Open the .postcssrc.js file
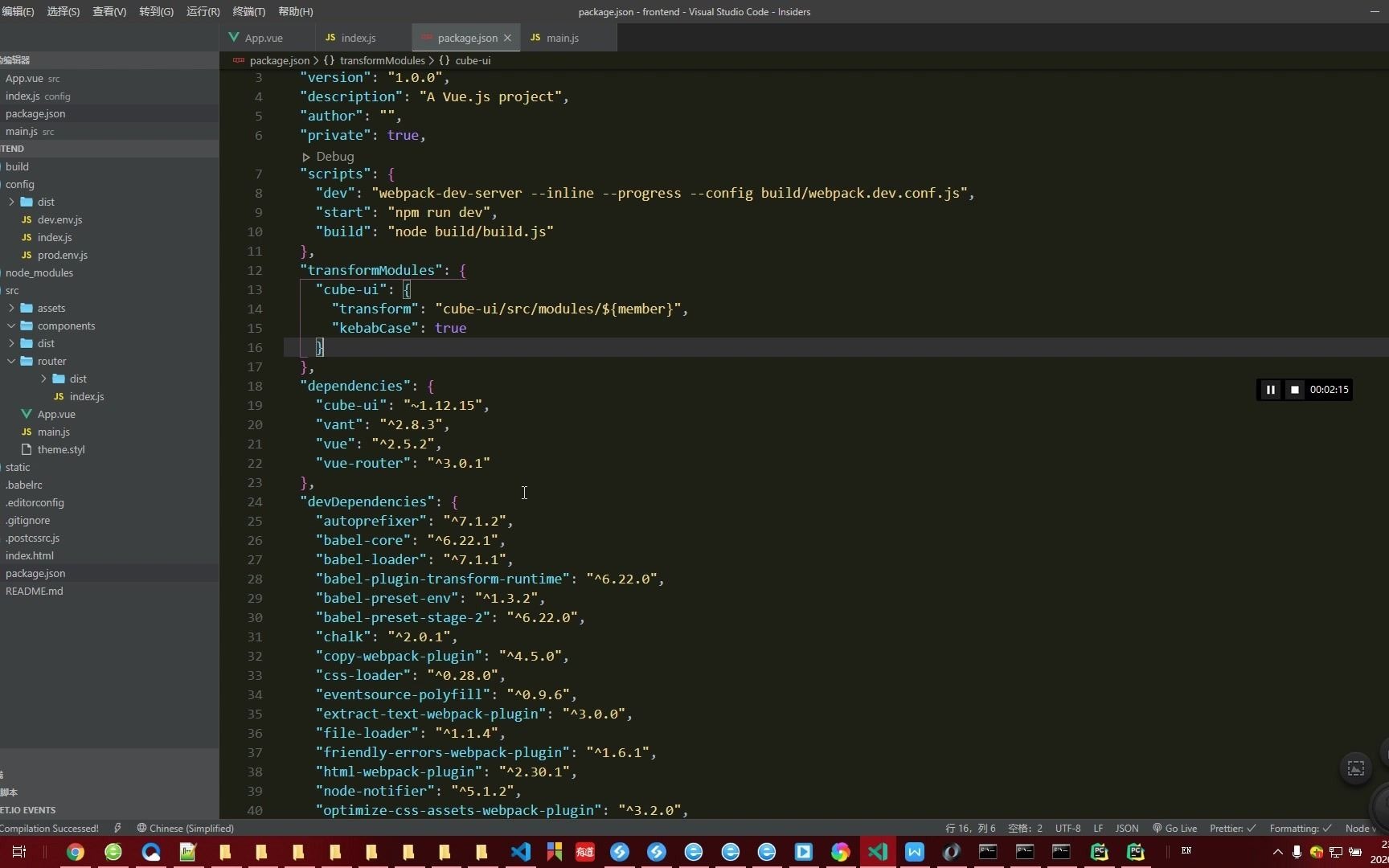 (x=32, y=538)
